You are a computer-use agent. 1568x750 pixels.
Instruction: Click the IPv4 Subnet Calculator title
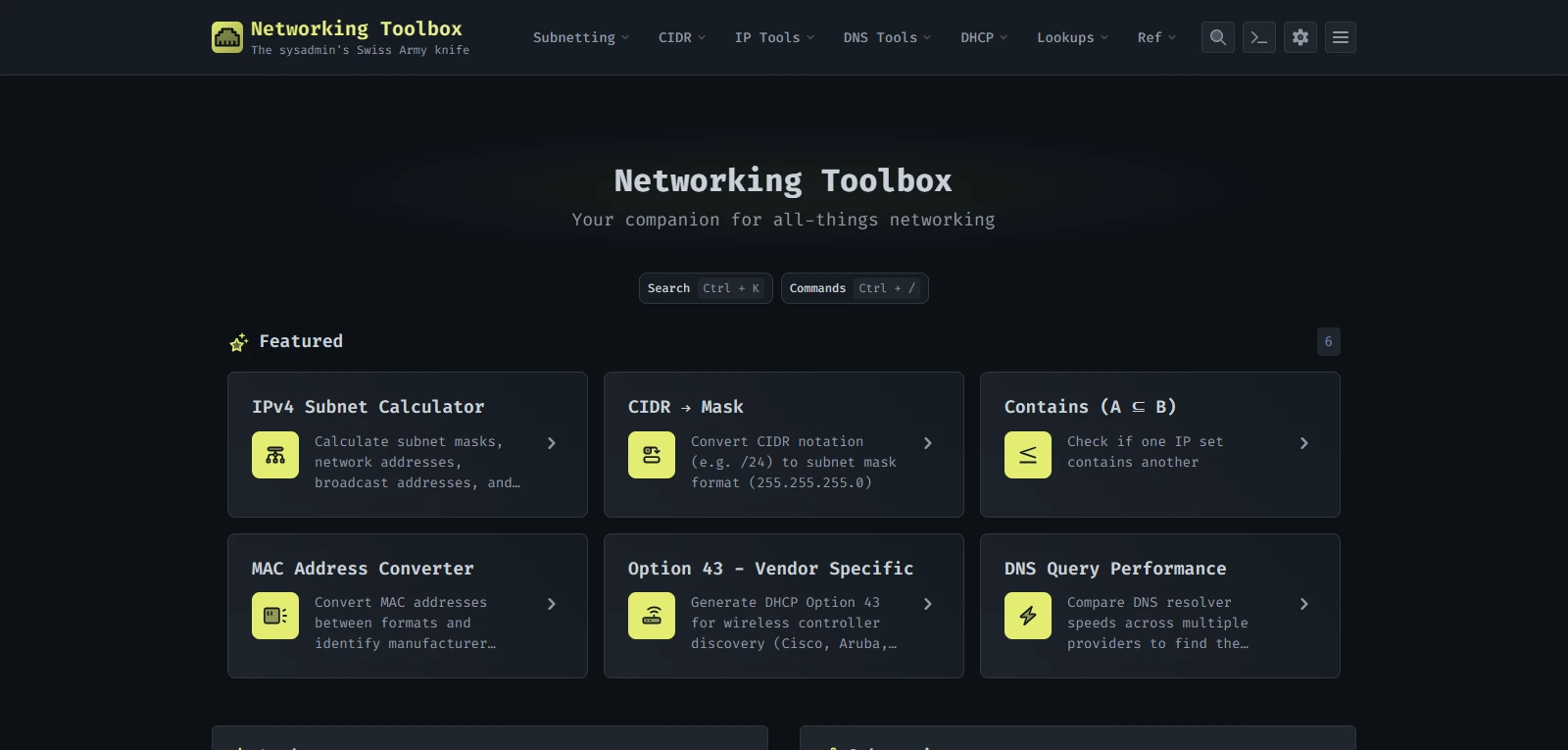[x=368, y=407]
